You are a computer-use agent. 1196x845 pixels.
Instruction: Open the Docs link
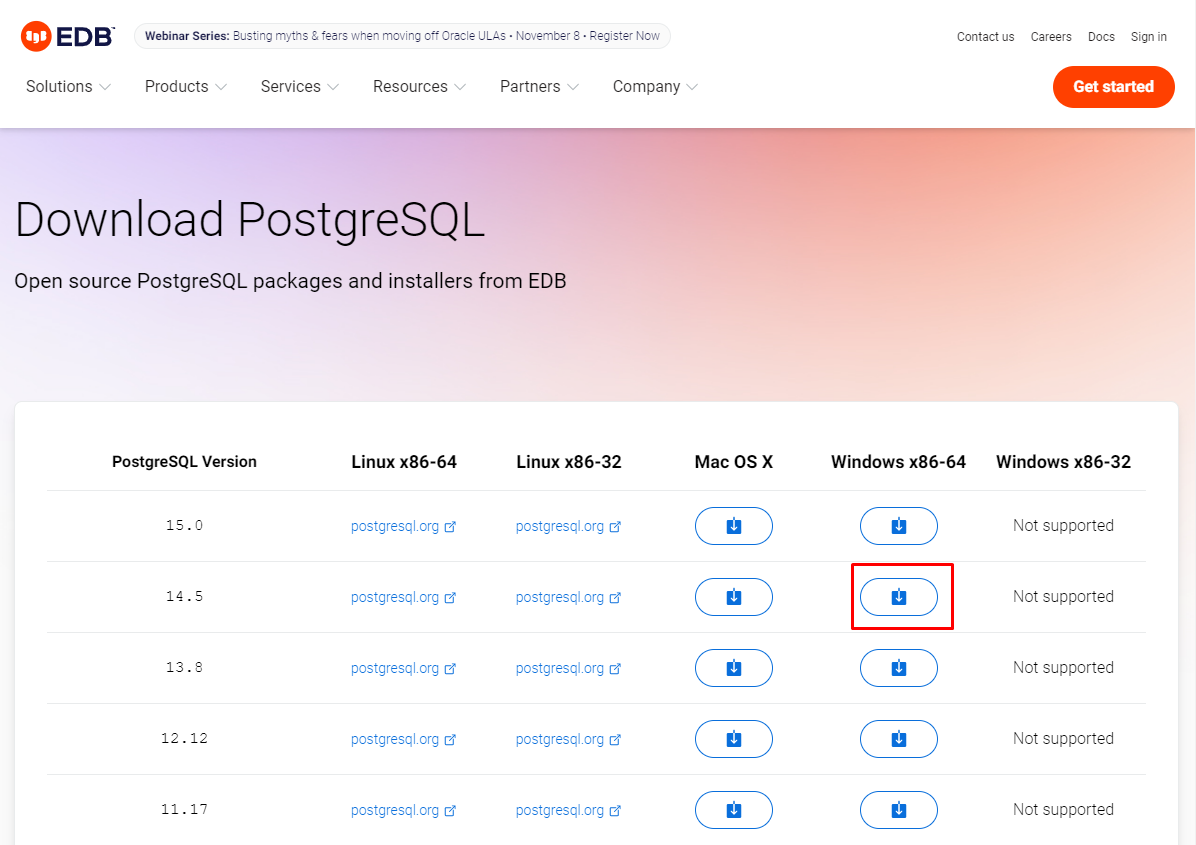1101,37
